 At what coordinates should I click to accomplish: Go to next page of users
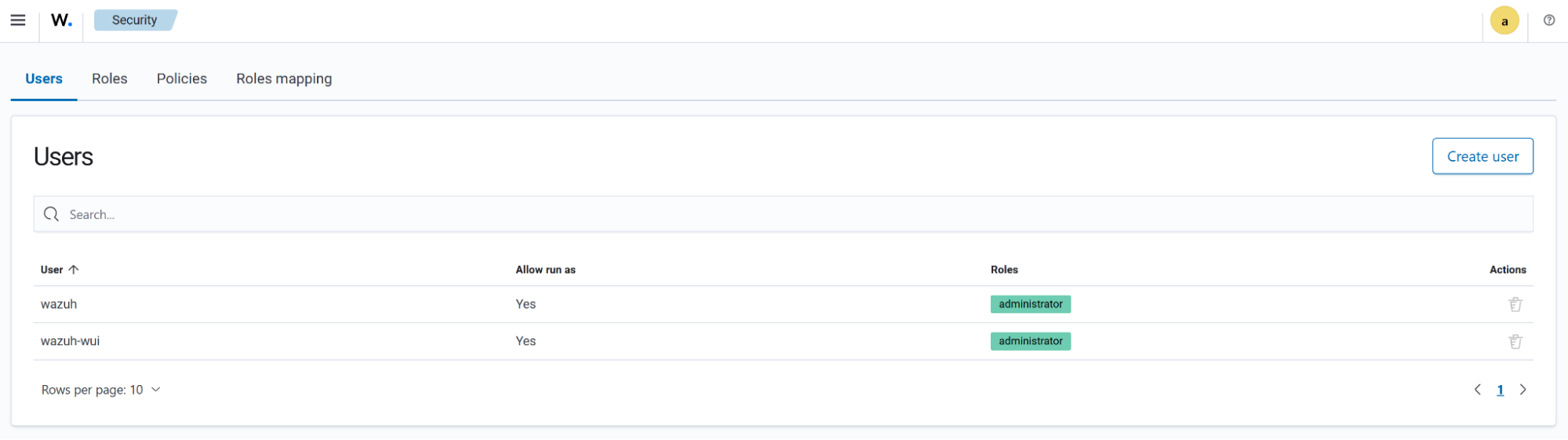tap(1523, 390)
